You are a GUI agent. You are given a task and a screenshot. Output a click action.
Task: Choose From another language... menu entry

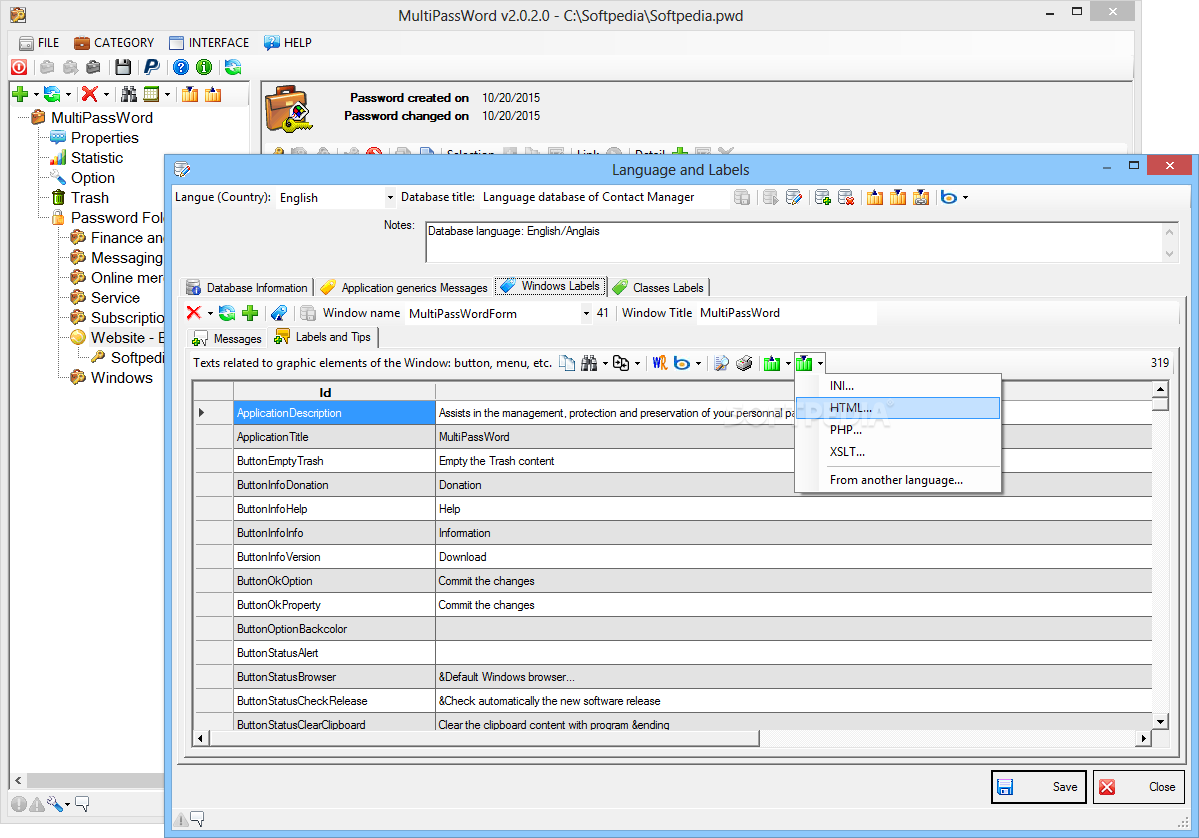tap(898, 480)
